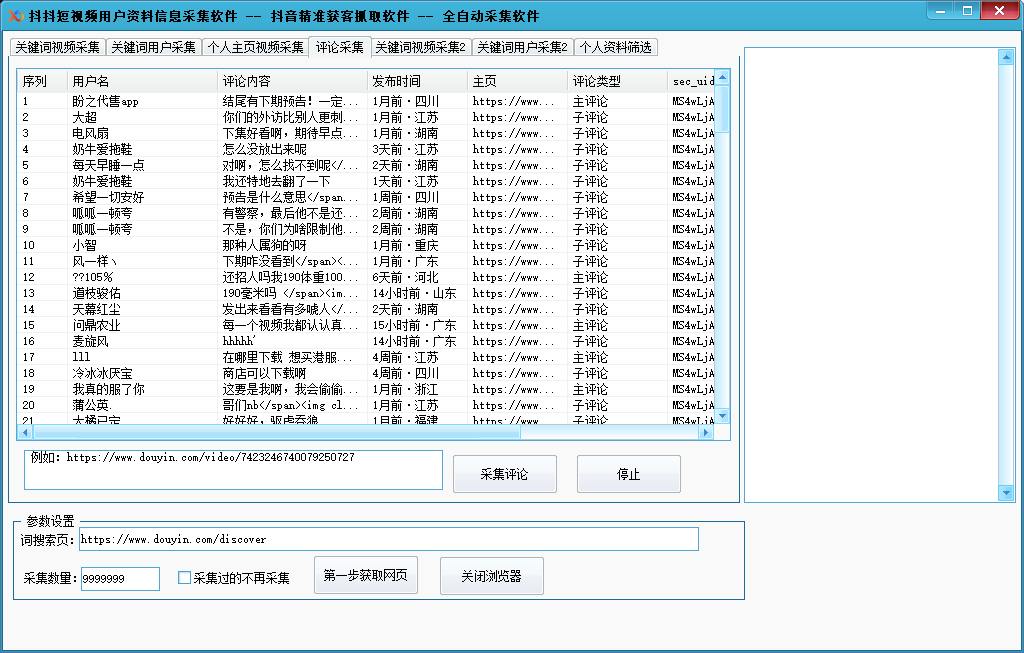
Task: Open the 关键词视频采集2 tab
Action: [421, 47]
